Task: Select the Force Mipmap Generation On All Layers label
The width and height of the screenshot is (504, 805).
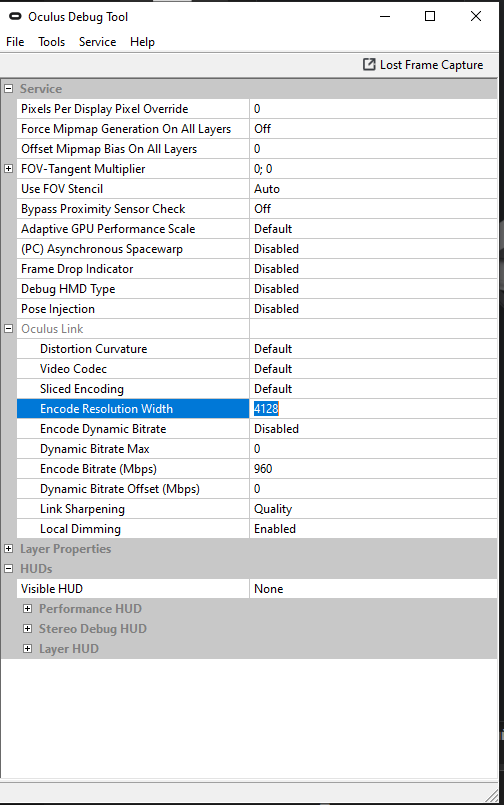Action: (126, 129)
